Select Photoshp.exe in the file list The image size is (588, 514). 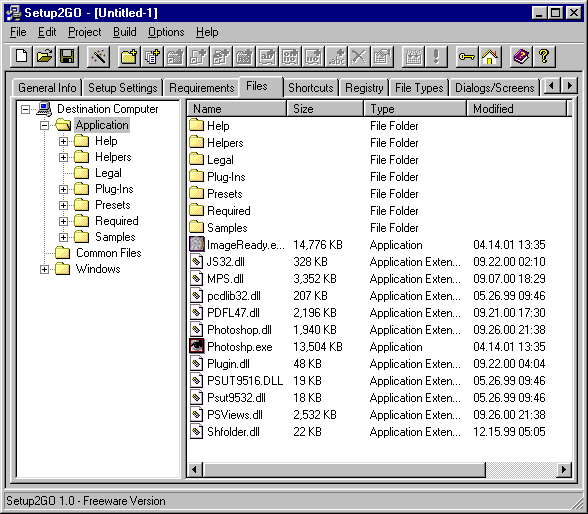click(x=240, y=347)
